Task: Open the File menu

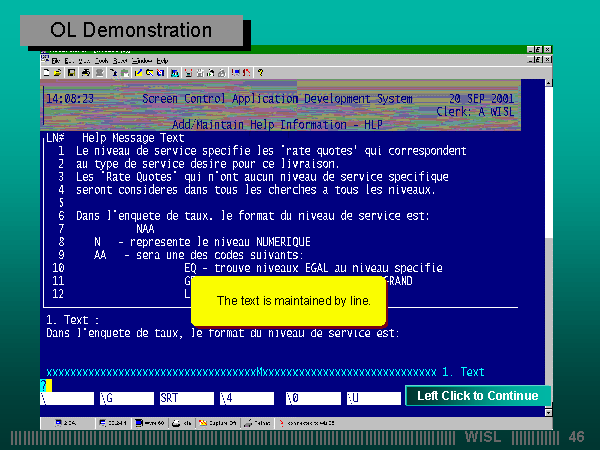Action: tap(56, 61)
